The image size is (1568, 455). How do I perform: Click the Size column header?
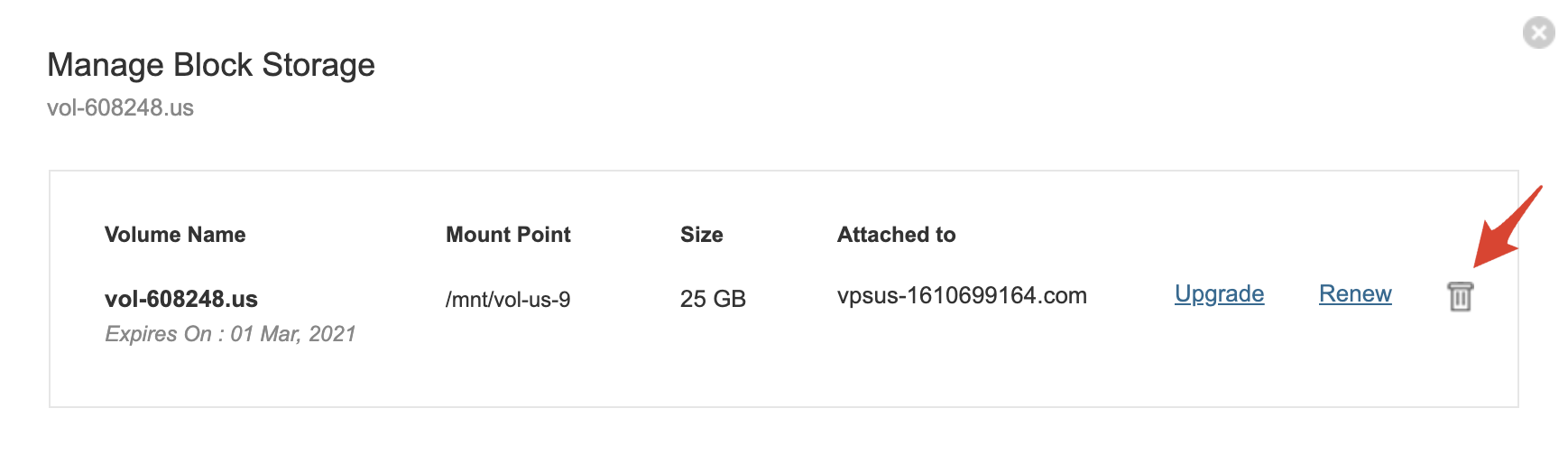tap(701, 235)
